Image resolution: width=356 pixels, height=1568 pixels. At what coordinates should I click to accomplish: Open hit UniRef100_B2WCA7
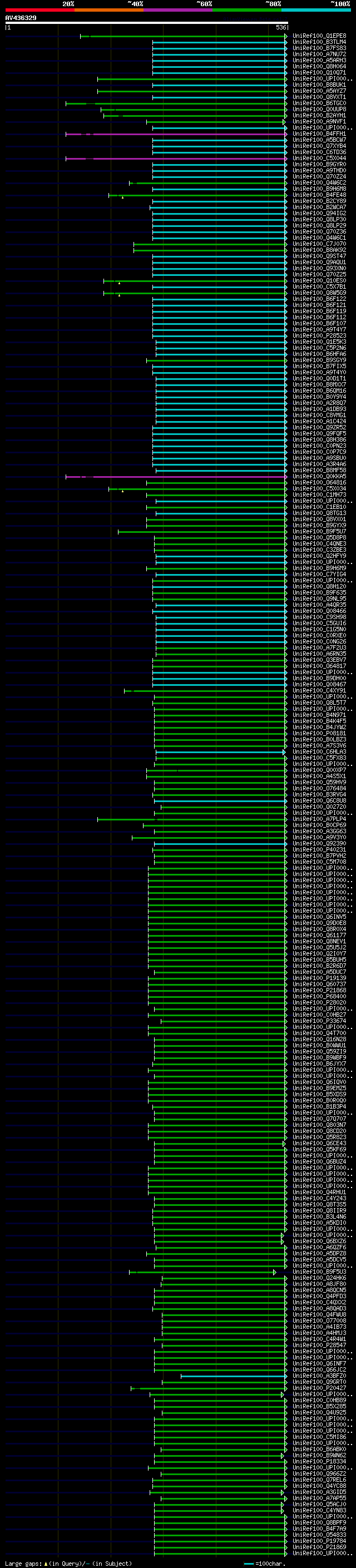pyautogui.click(x=319, y=207)
